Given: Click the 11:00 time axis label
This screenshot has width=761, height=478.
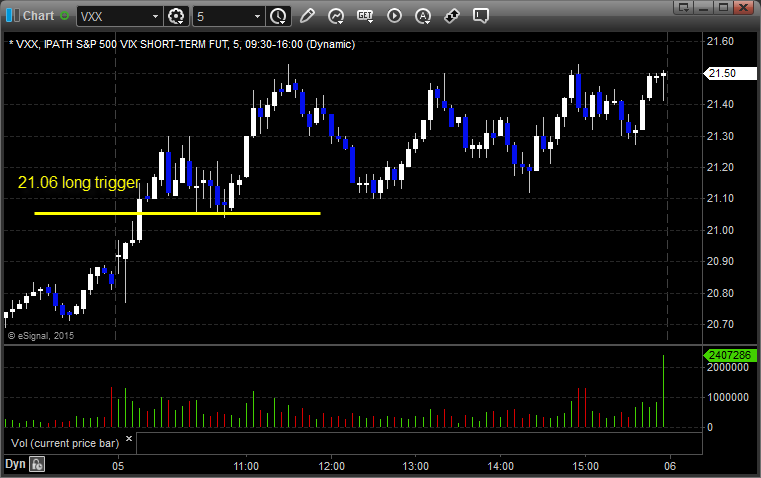Looking at the screenshot, I should click(x=246, y=466).
